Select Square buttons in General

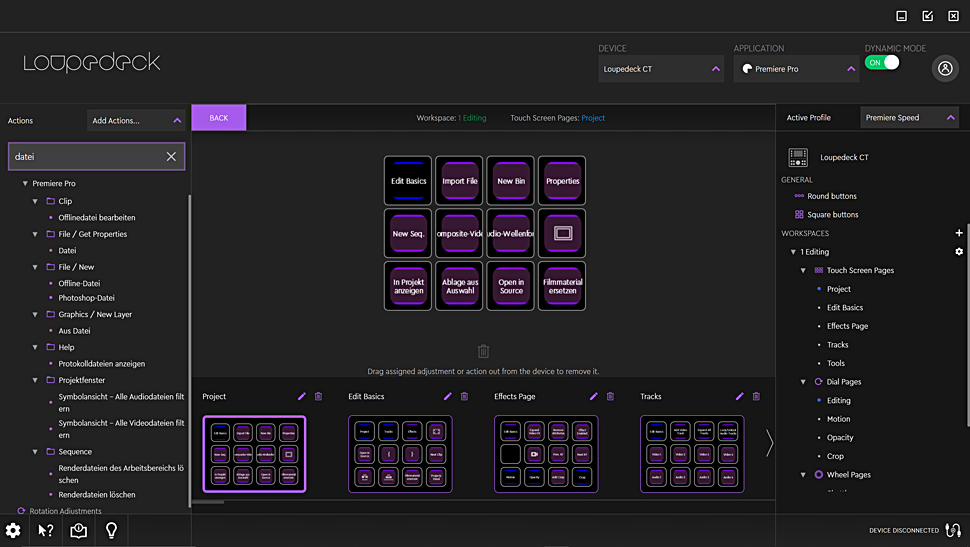tap(832, 215)
